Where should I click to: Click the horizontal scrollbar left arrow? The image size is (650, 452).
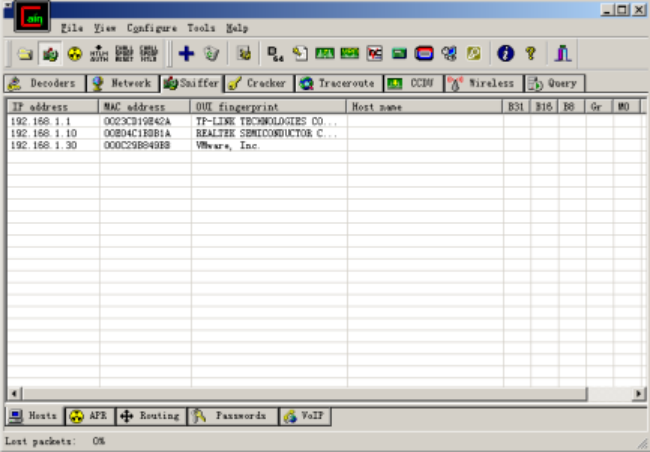[x=14, y=393]
